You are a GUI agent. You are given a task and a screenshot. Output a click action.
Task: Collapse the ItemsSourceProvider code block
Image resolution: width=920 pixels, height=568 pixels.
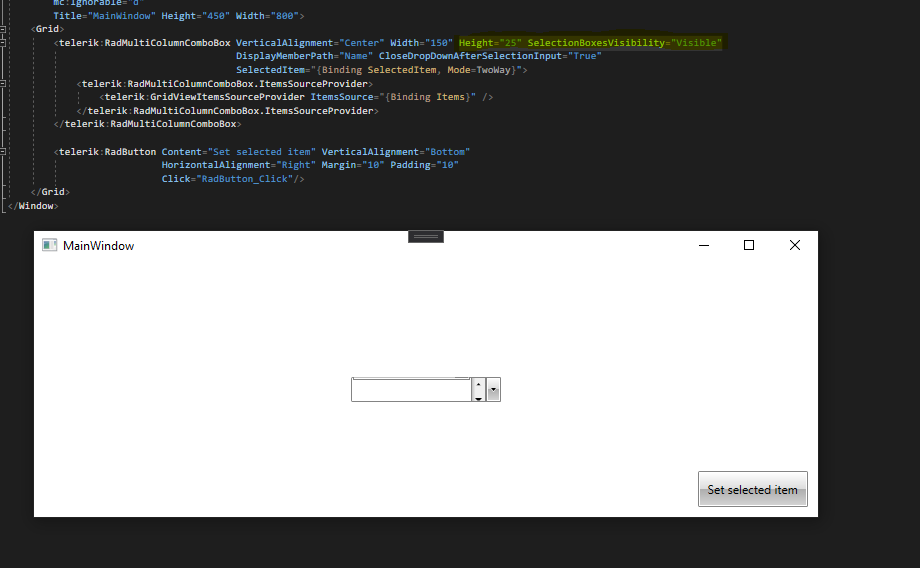3,84
